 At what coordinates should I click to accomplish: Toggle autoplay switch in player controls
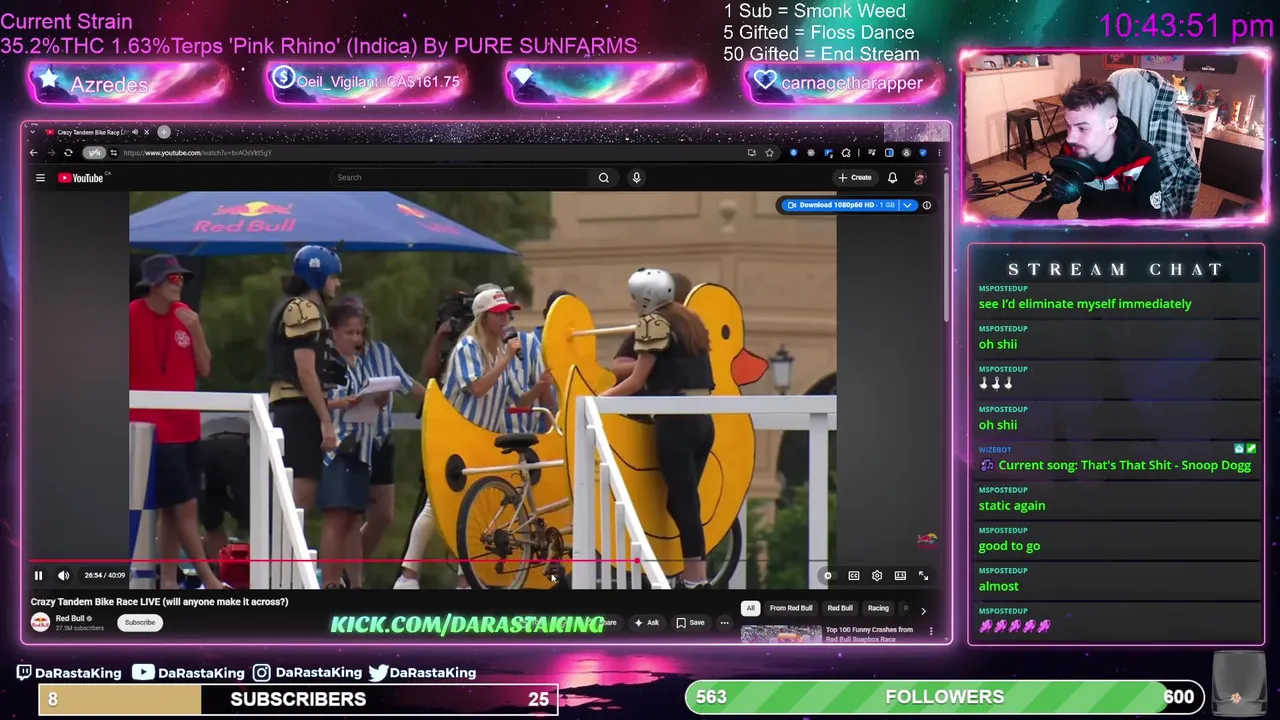pyautogui.click(x=827, y=576)
